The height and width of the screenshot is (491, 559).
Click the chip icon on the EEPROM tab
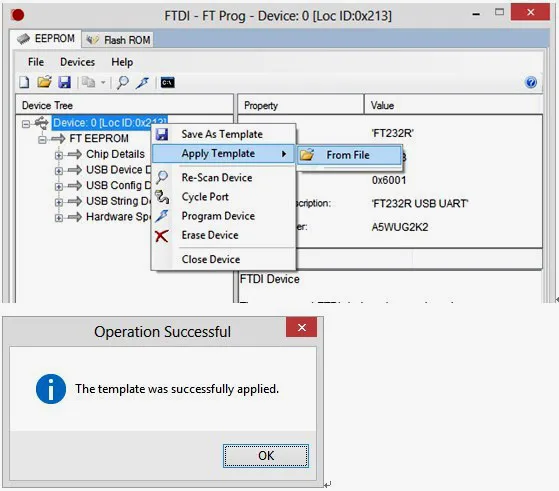(x=24, y=39)
